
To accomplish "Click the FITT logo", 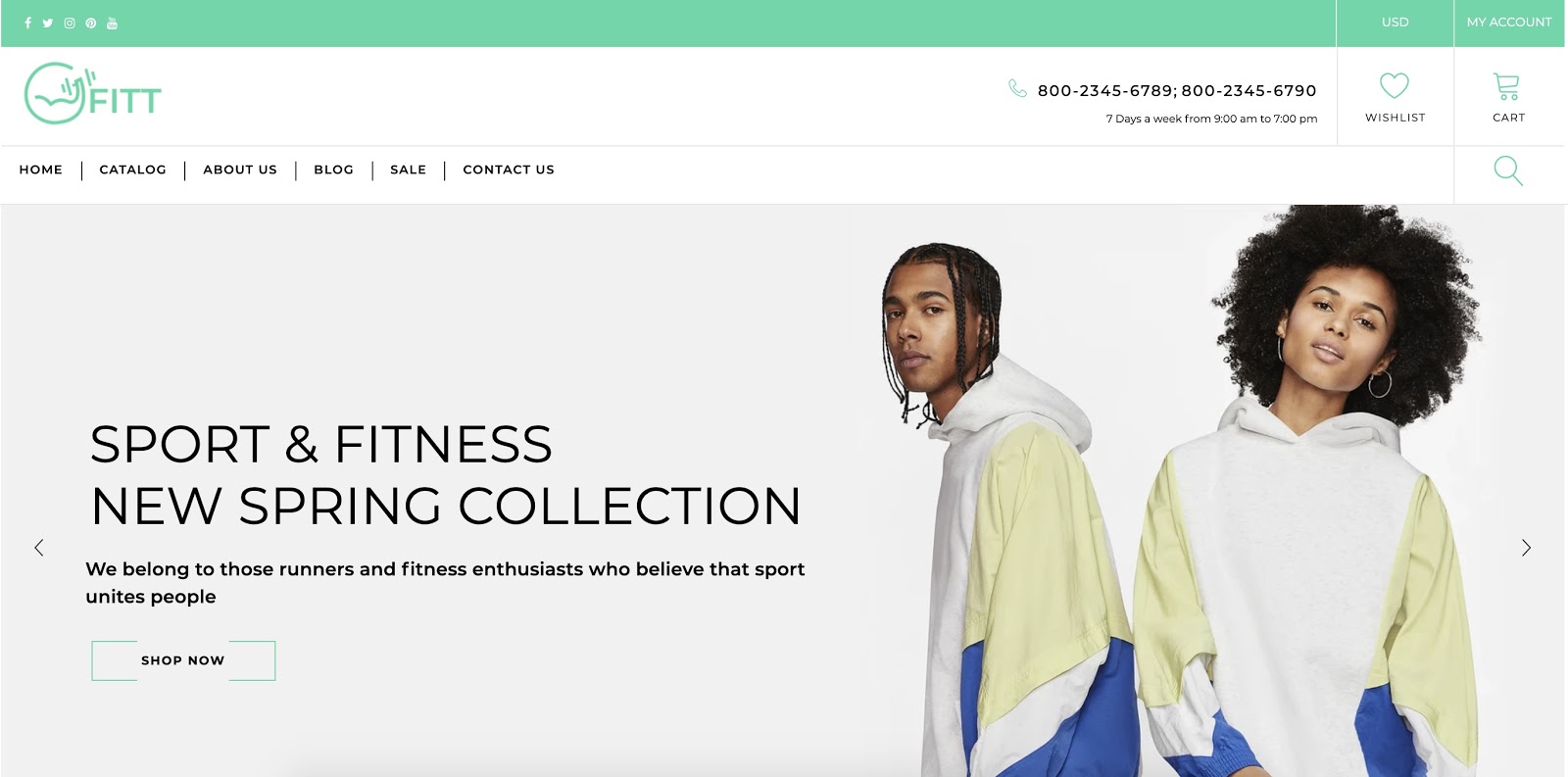I will click(92, 93).
